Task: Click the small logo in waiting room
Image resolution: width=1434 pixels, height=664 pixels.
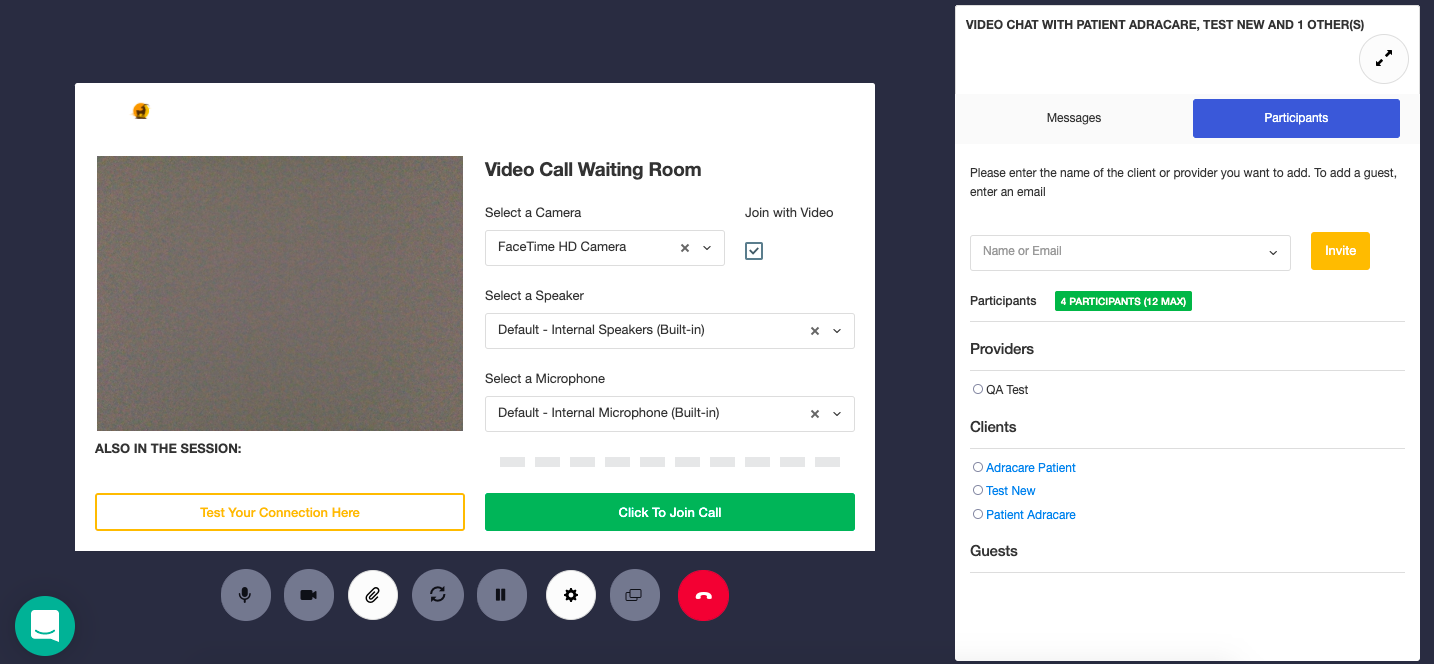Action: click(141, 111)
